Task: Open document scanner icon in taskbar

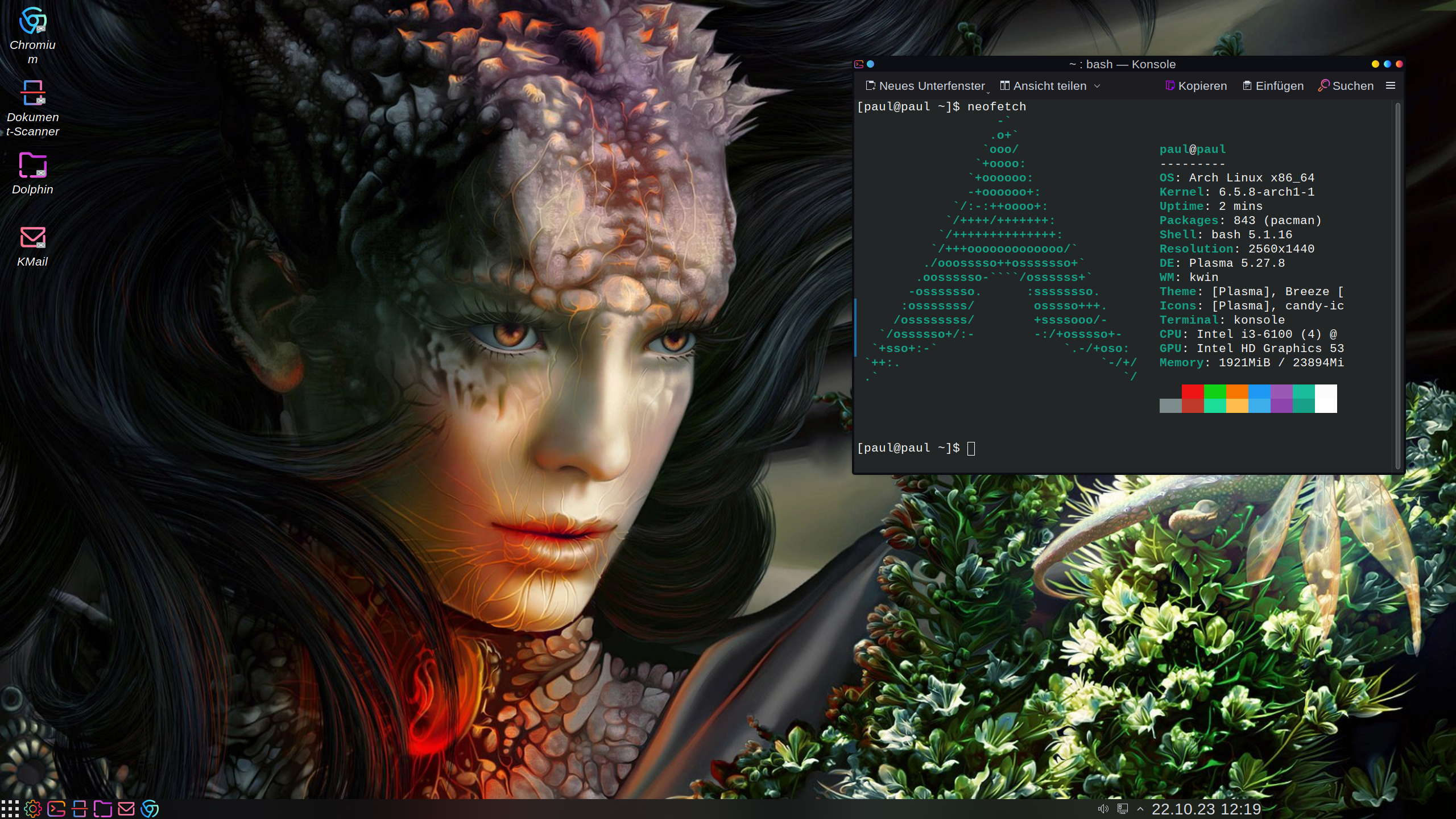Action: pos(80,808)
